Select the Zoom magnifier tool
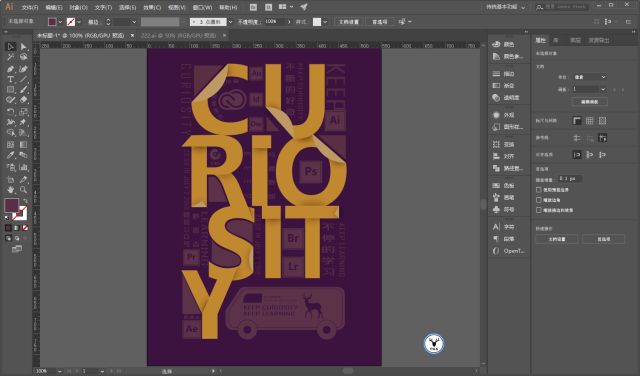 click(23, 190)
